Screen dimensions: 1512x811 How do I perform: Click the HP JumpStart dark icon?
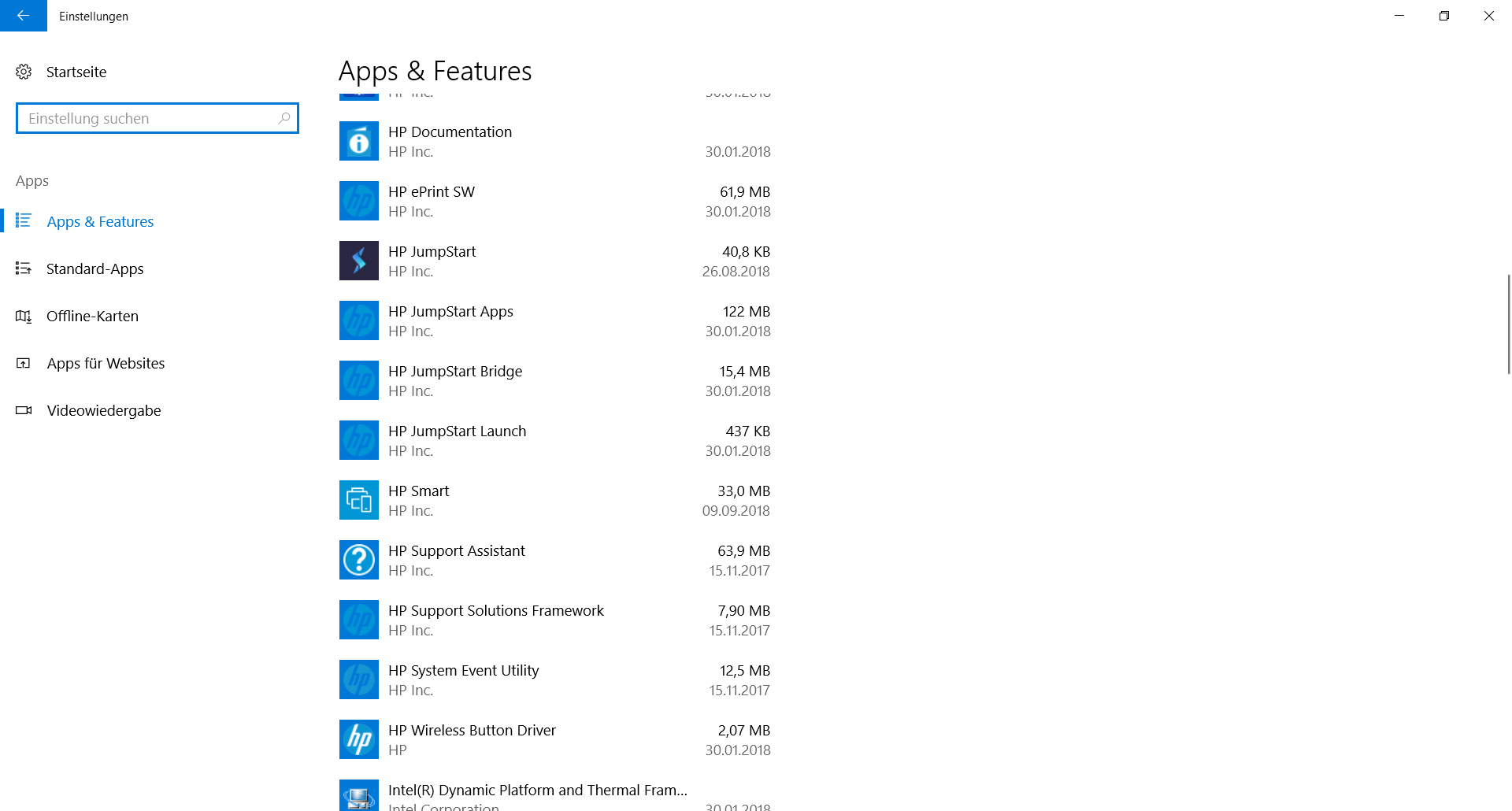pos(359,261)
